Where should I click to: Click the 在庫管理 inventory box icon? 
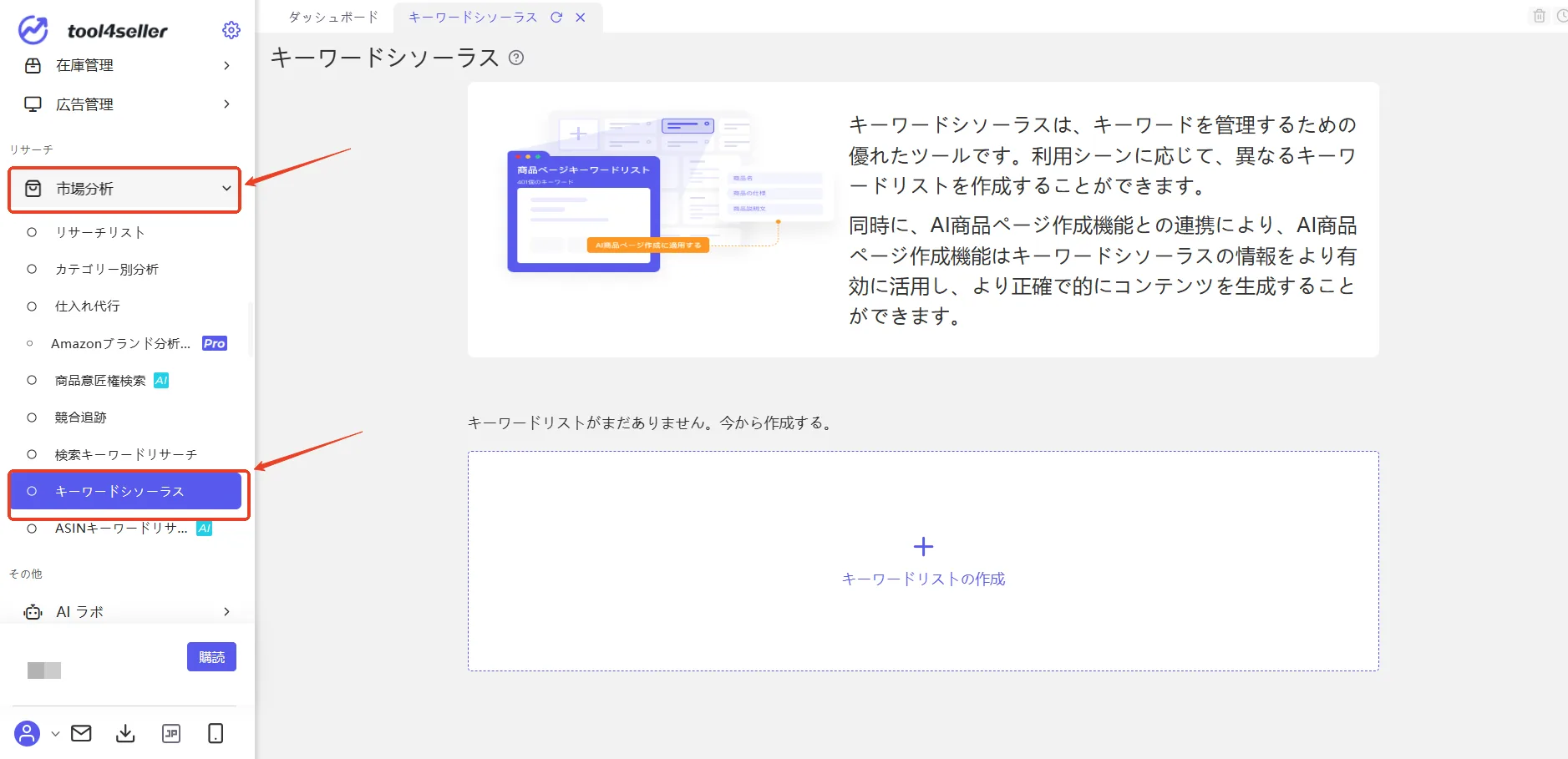[x=33, y=65]
